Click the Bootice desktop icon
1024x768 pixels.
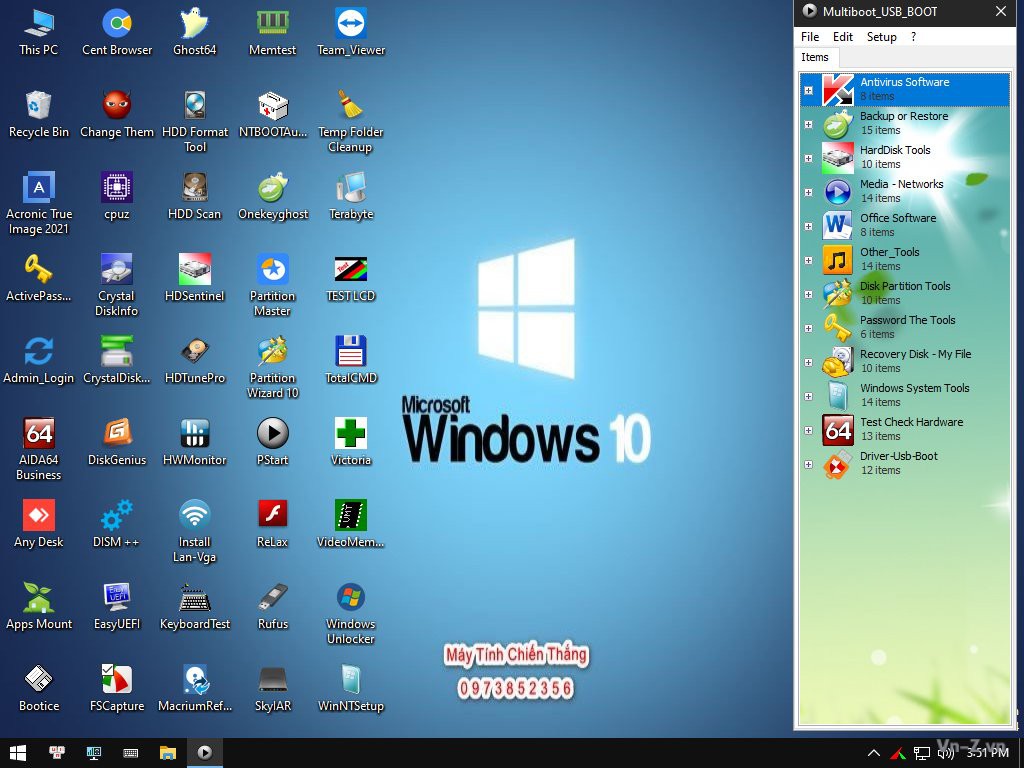tap(39, 687)
